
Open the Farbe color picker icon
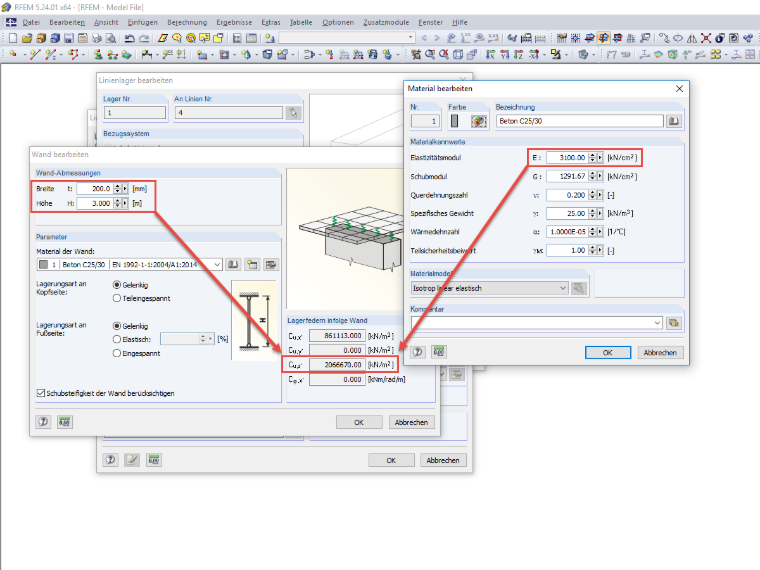coord(479,121)
